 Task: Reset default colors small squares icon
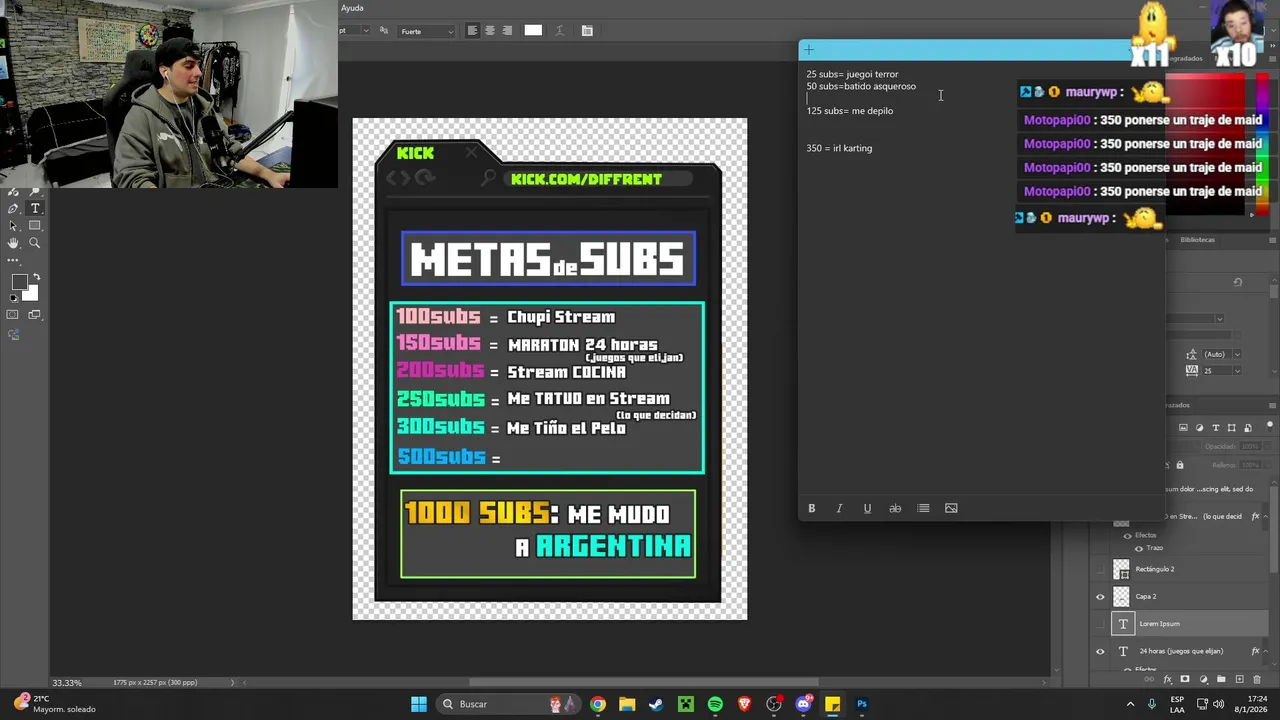tap(14, 298)
